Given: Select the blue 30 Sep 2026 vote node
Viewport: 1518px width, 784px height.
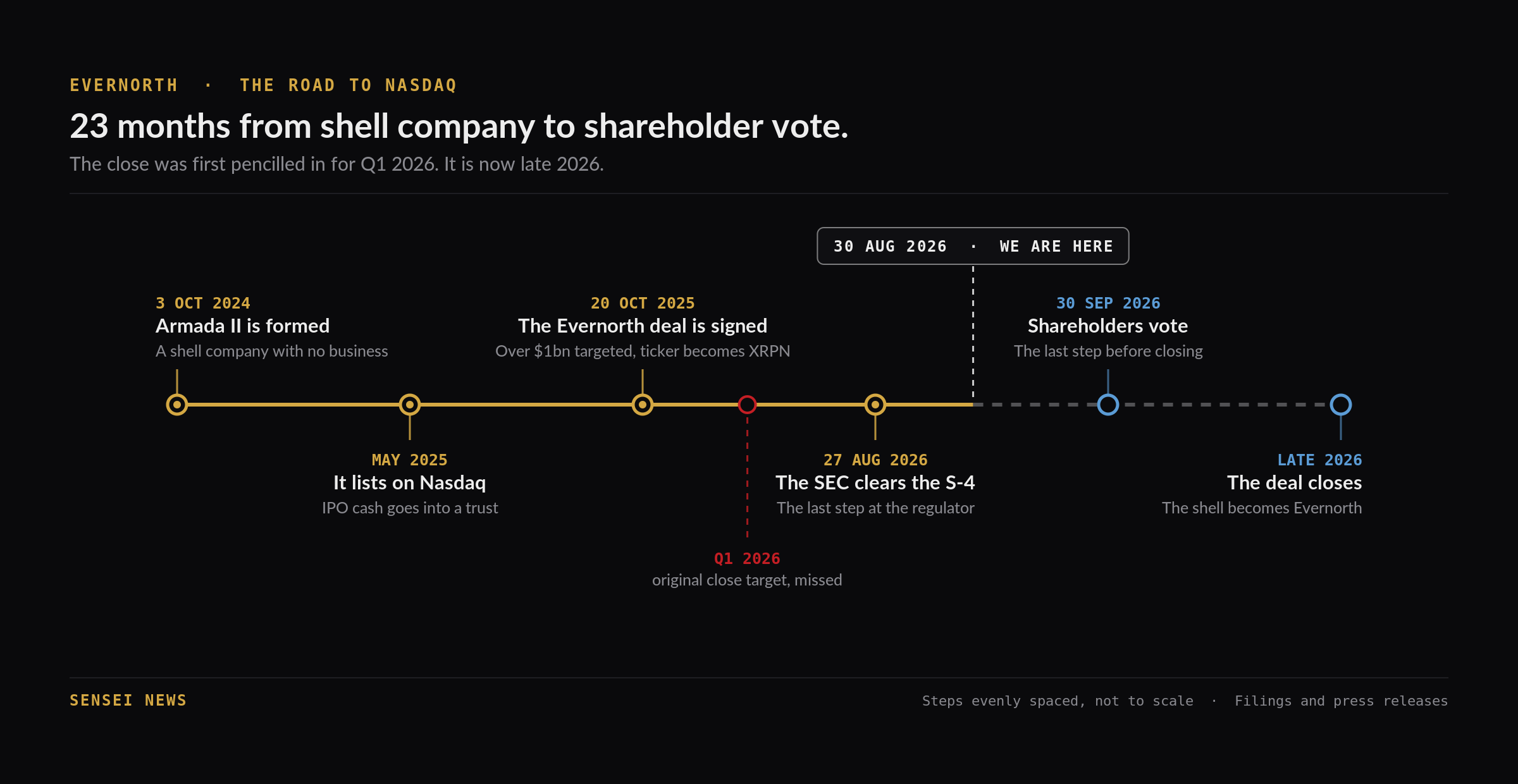Looking at the screenshot, I should (x=1108, y=405).
